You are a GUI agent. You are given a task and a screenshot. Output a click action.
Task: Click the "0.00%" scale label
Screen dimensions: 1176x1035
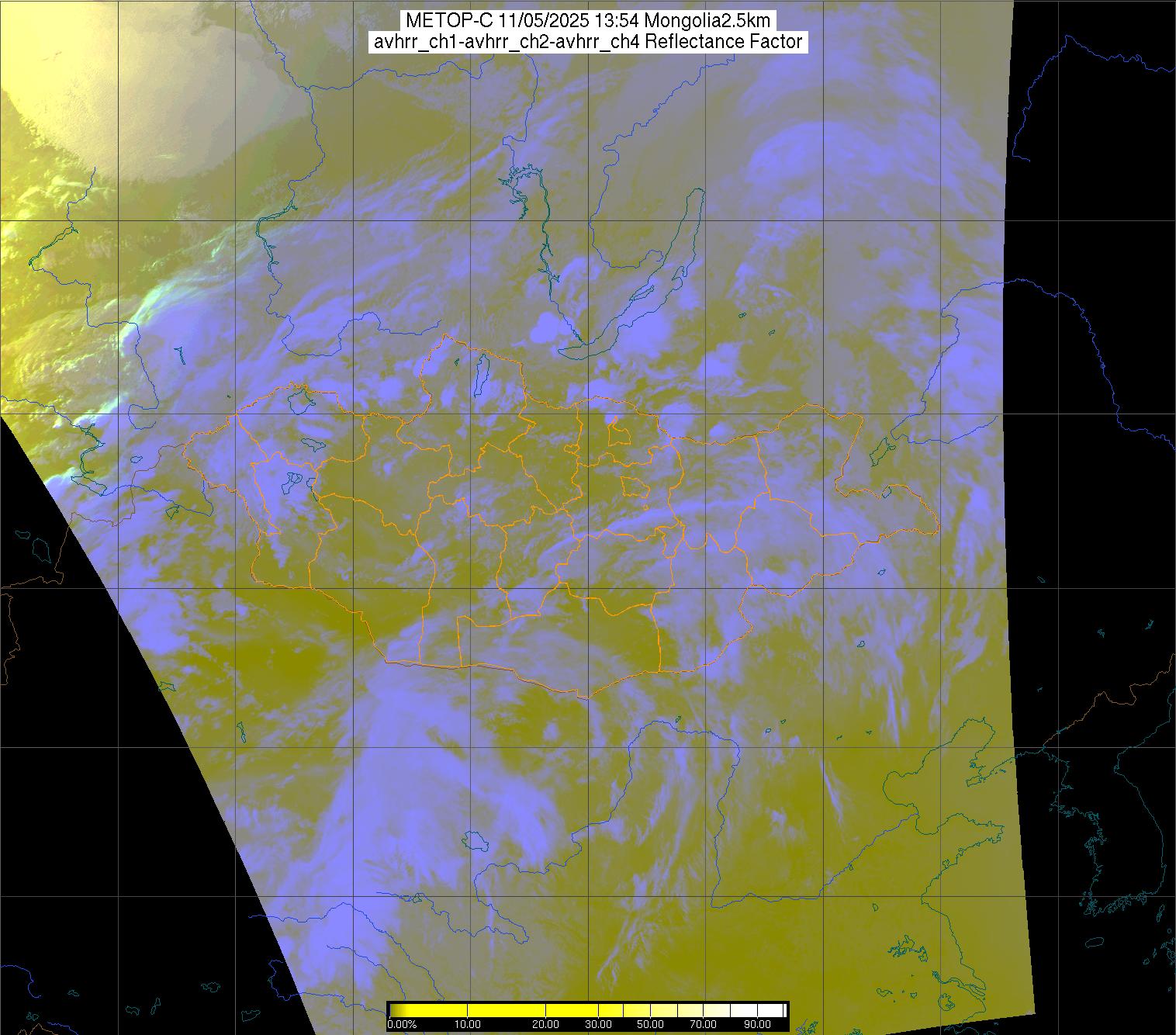click(x=403, y=1024)
